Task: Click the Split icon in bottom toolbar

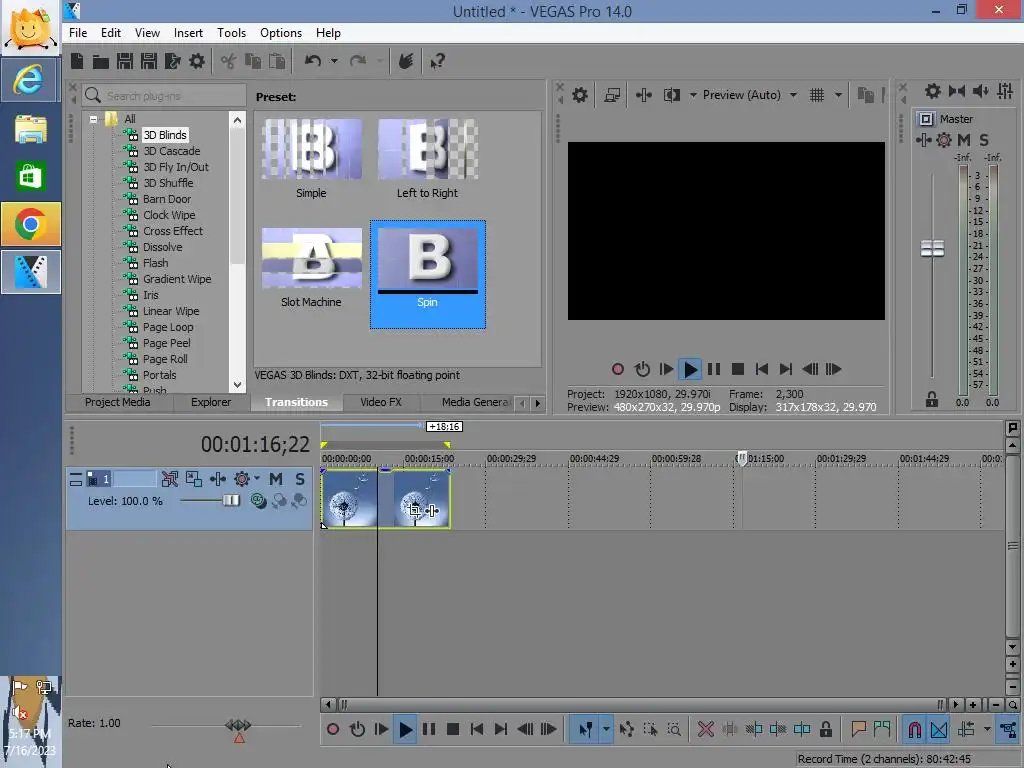Action: pos(802,729)
